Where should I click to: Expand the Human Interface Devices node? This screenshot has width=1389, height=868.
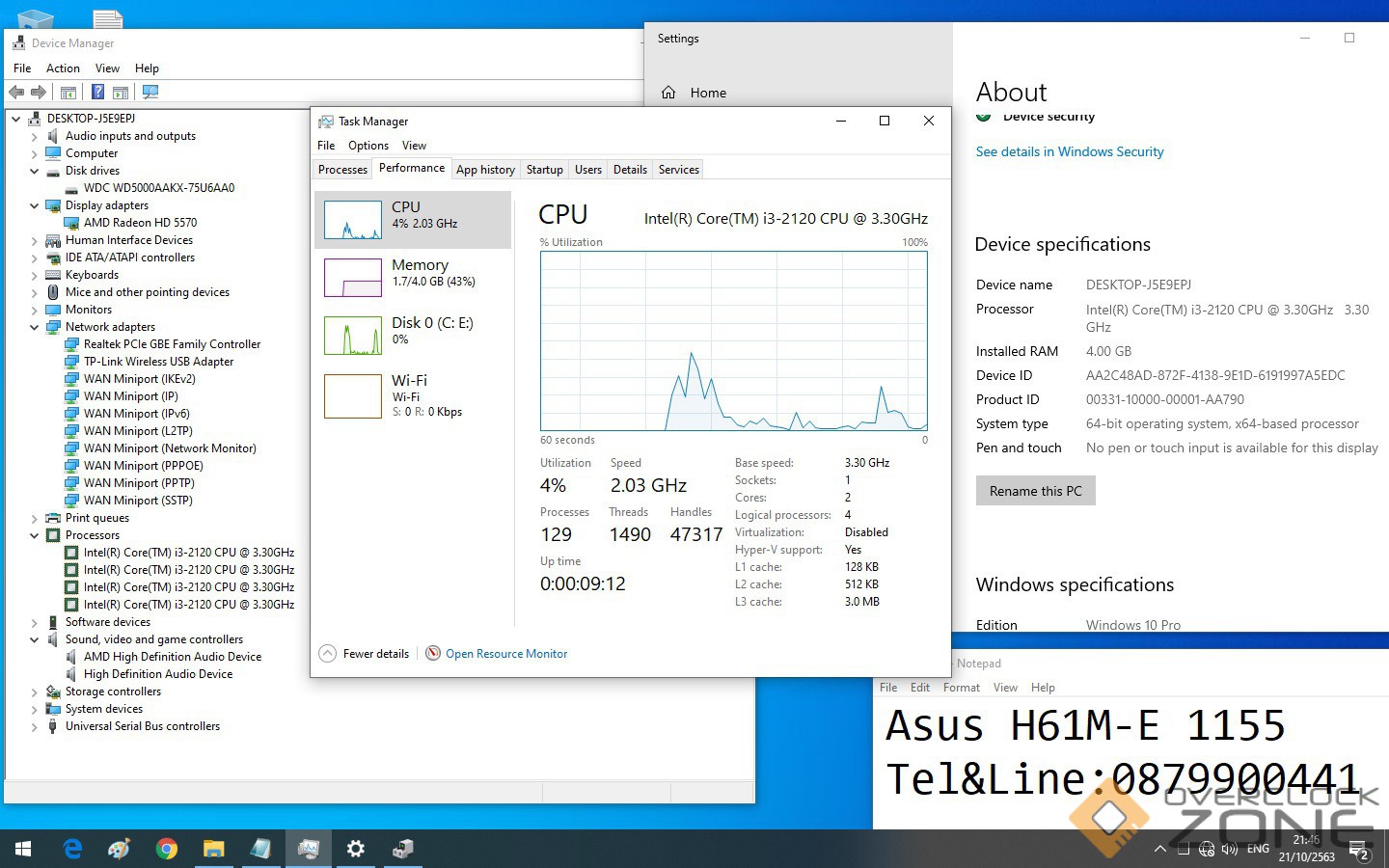(x=35, y=241)
